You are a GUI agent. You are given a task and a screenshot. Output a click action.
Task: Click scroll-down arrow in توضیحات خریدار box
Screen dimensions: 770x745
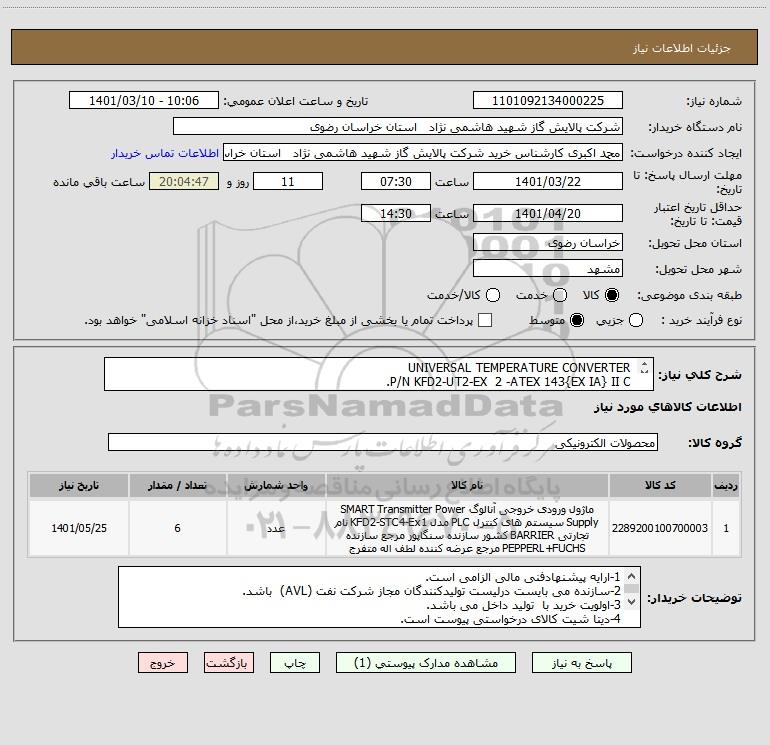[x=632, y=602]
